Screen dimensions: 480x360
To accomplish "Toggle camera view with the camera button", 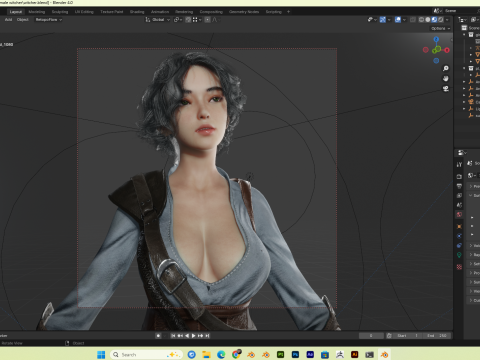I will coord(446,89).
